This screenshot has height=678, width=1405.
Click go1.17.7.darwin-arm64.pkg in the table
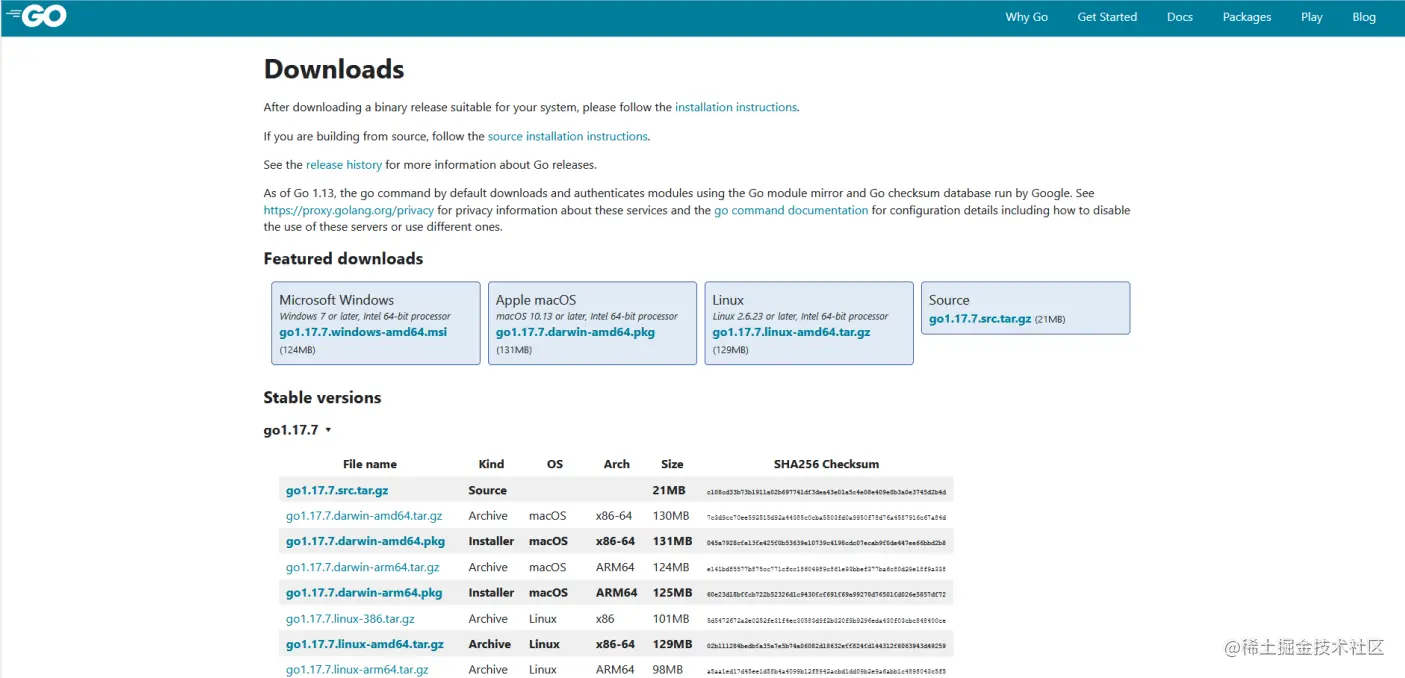point(364,593)
